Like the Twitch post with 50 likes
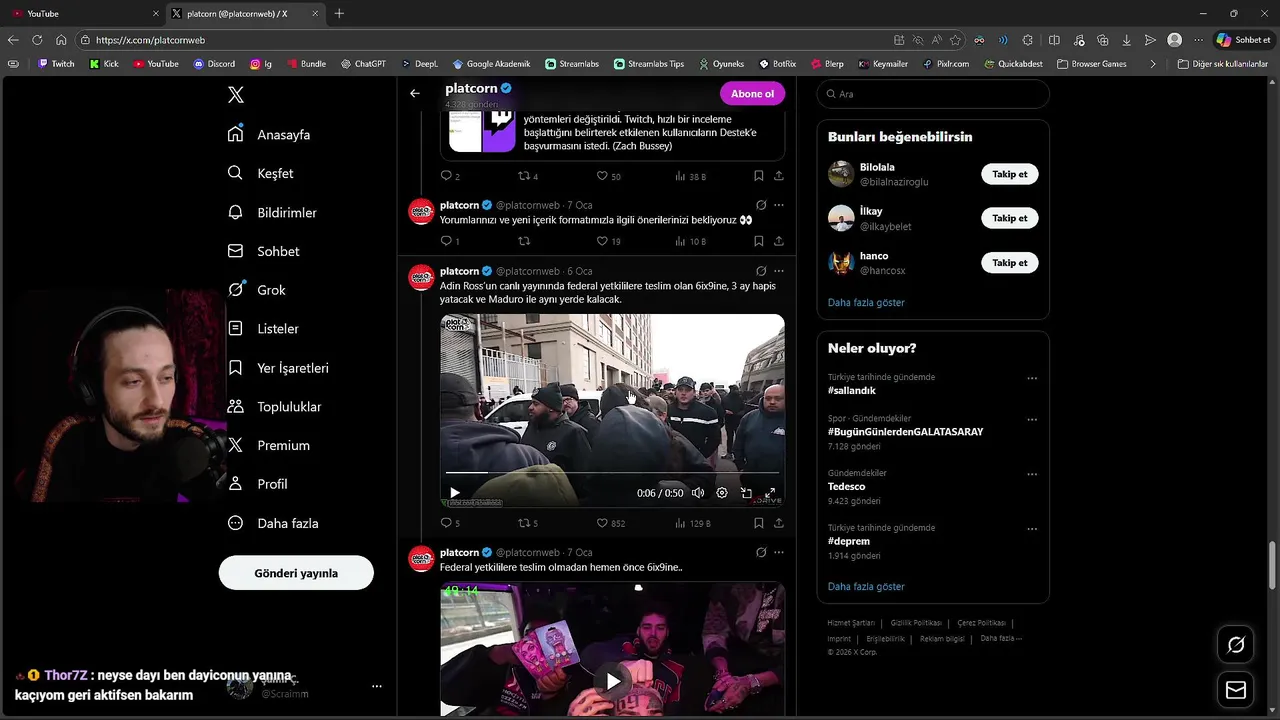 608,176
